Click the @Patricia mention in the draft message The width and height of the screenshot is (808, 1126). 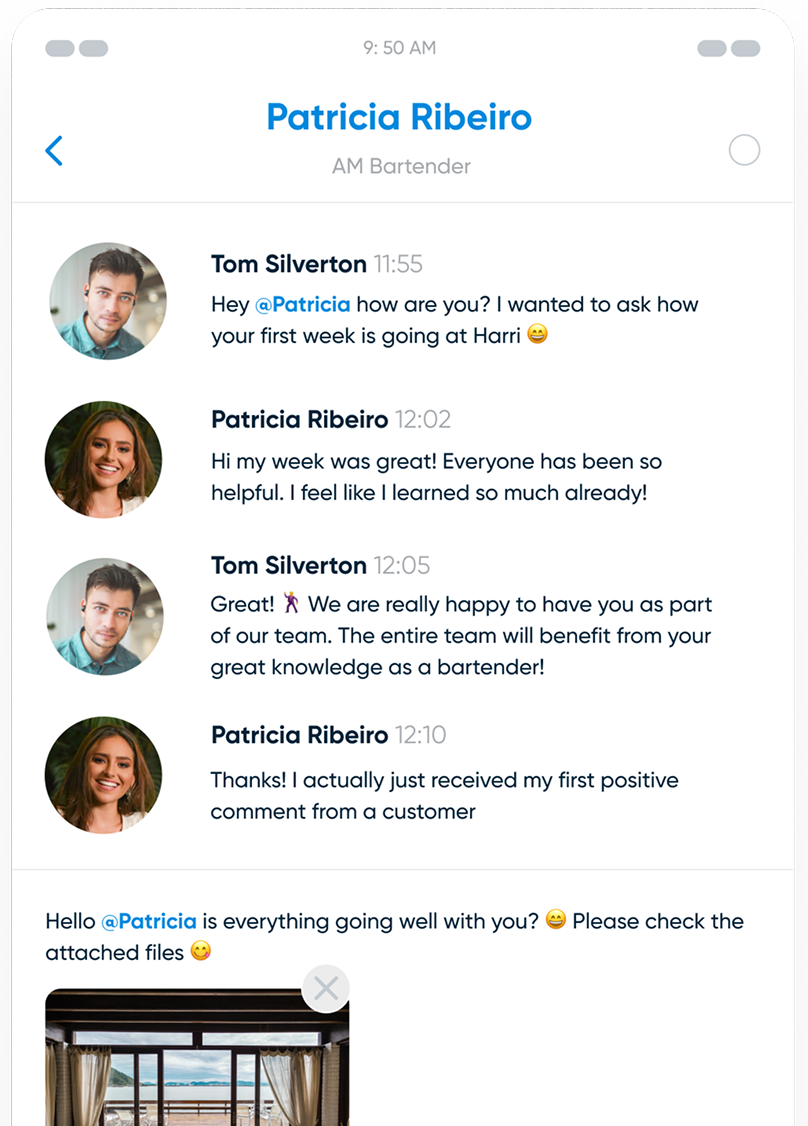pyautogui.click(x=149, y=921)
